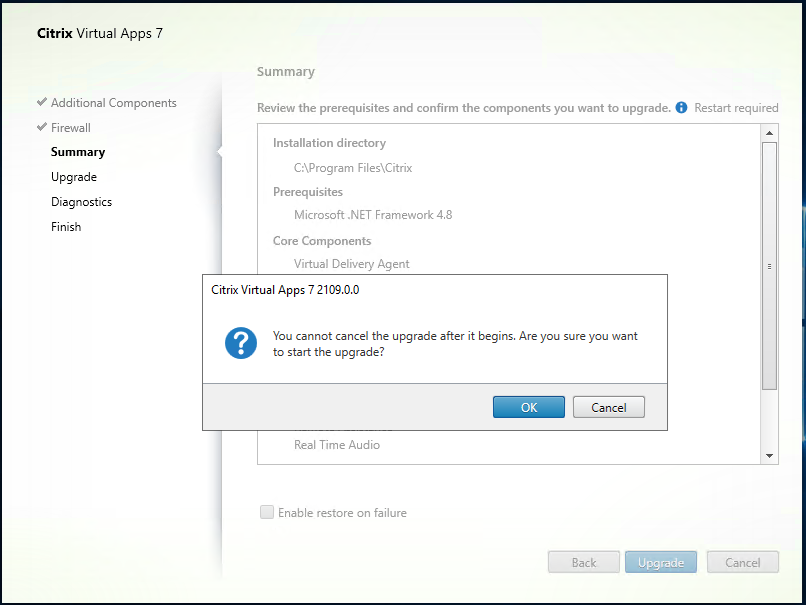The width and height of the screenshot is (806, 605).
Task: Toggle Enable restore on failure checkbox
Action: point(267,512)
